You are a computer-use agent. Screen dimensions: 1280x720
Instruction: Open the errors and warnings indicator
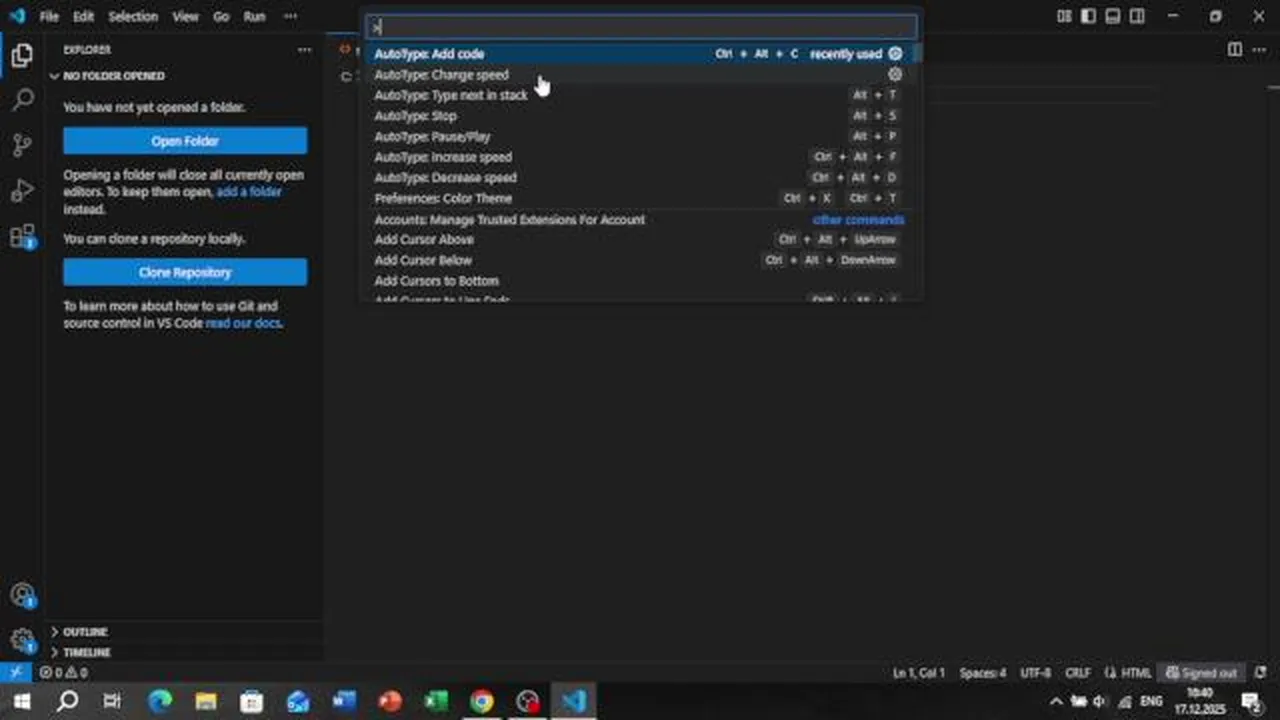[x=63, y=673]
